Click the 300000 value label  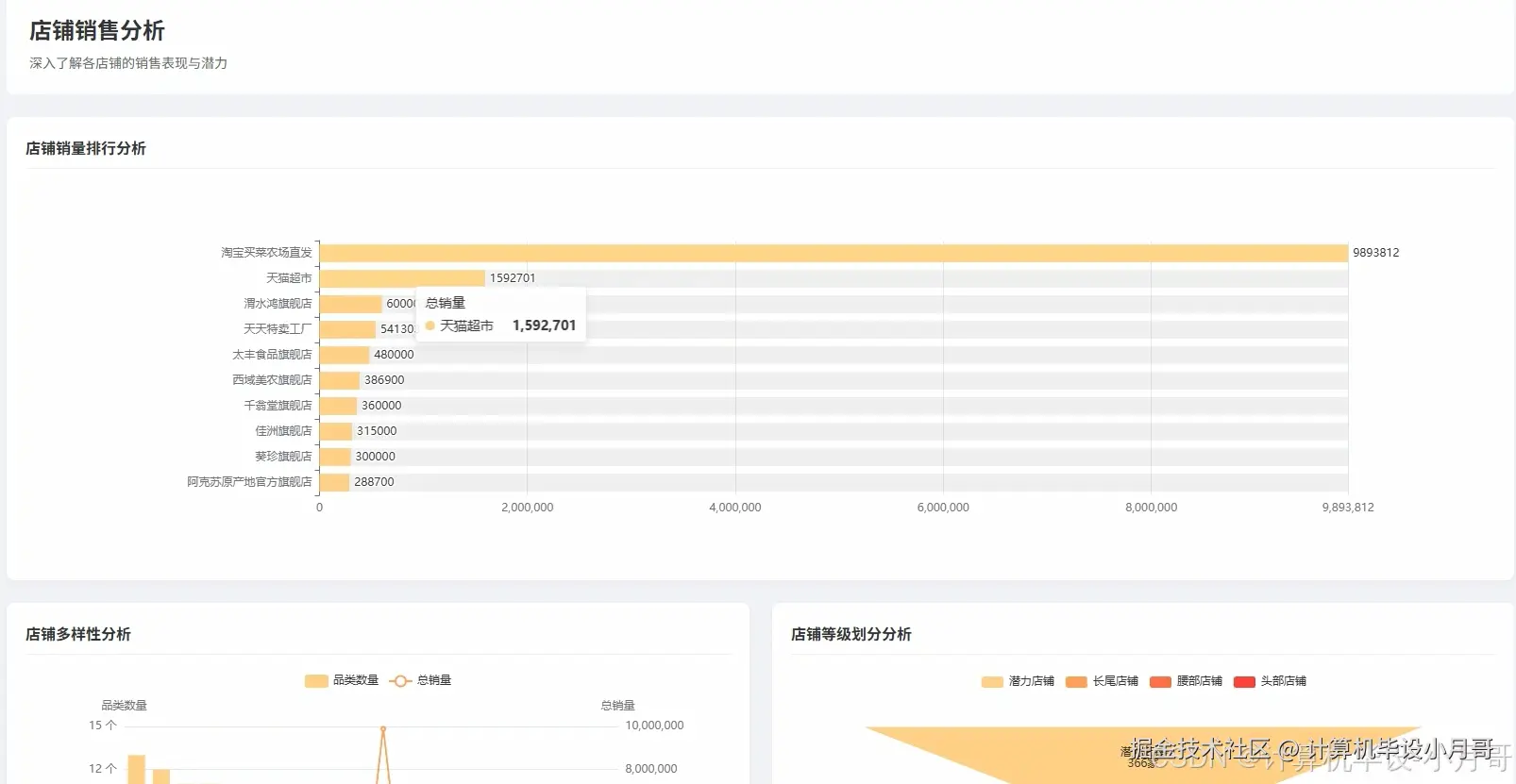376,457
